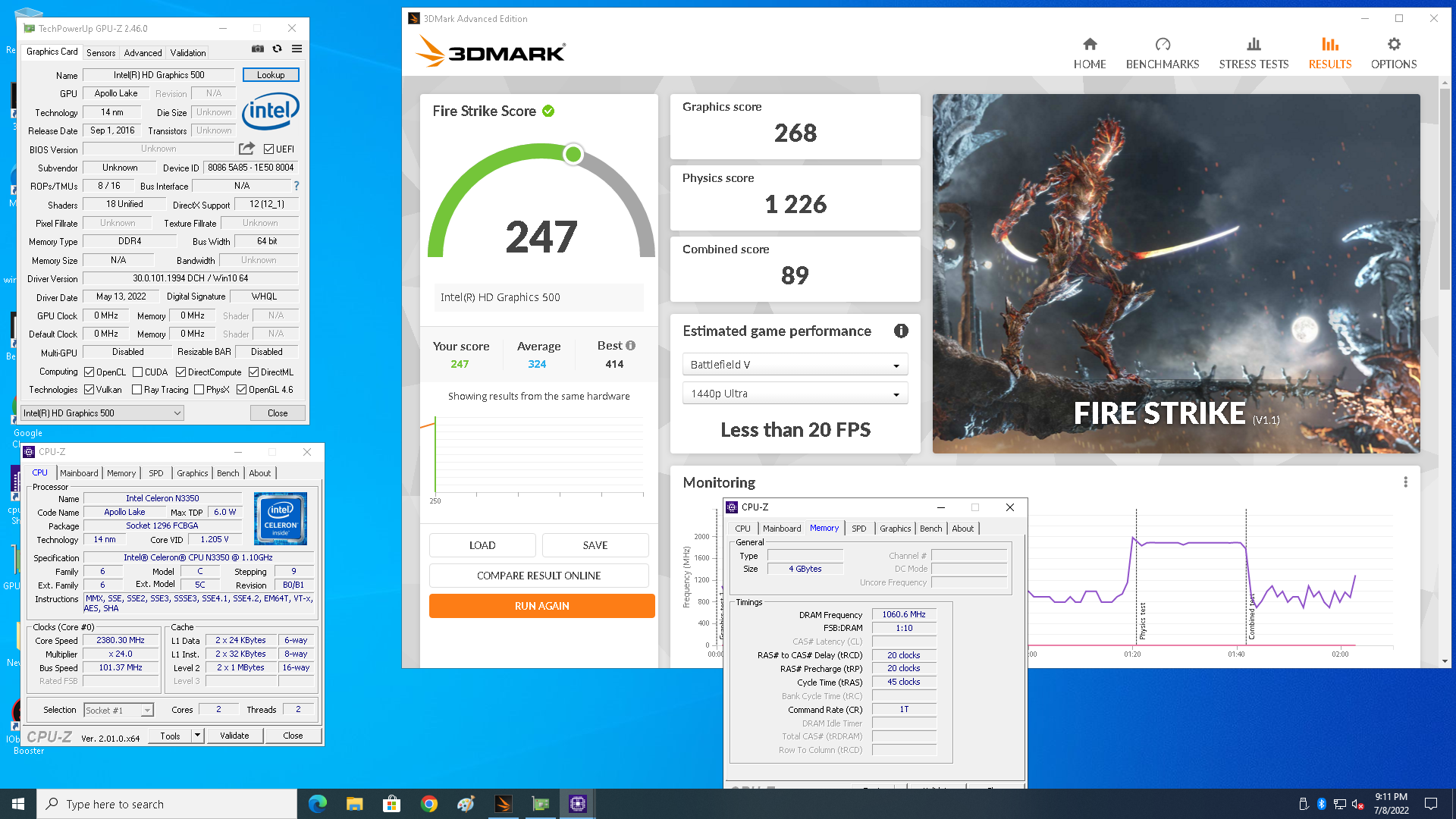Toggle the PhysX checkbox
This screenshot has height=819, width=1456.
click(x=199, y=390)
